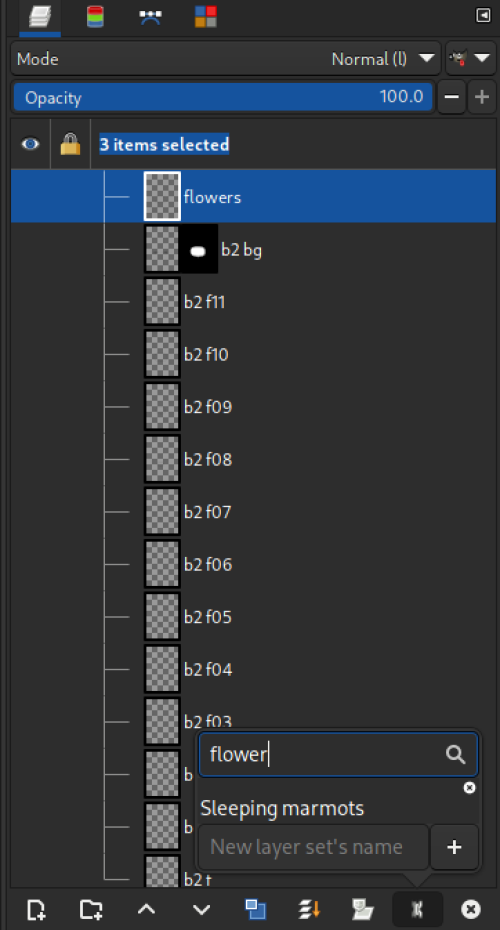Add new layer set with plus button
Screen dimensions: 500x930
click(454, 847)
